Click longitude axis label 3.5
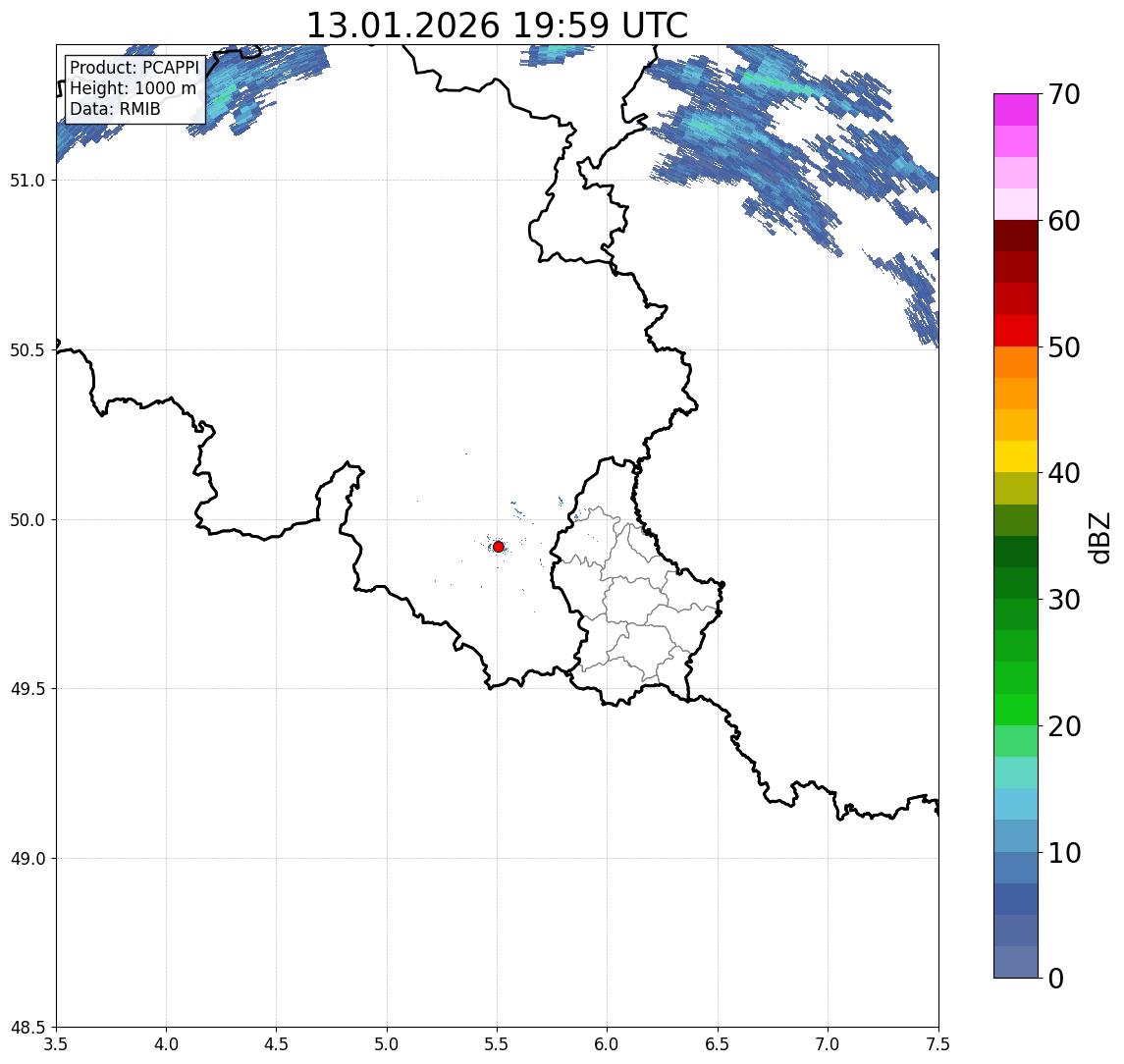 [56, 1044]
